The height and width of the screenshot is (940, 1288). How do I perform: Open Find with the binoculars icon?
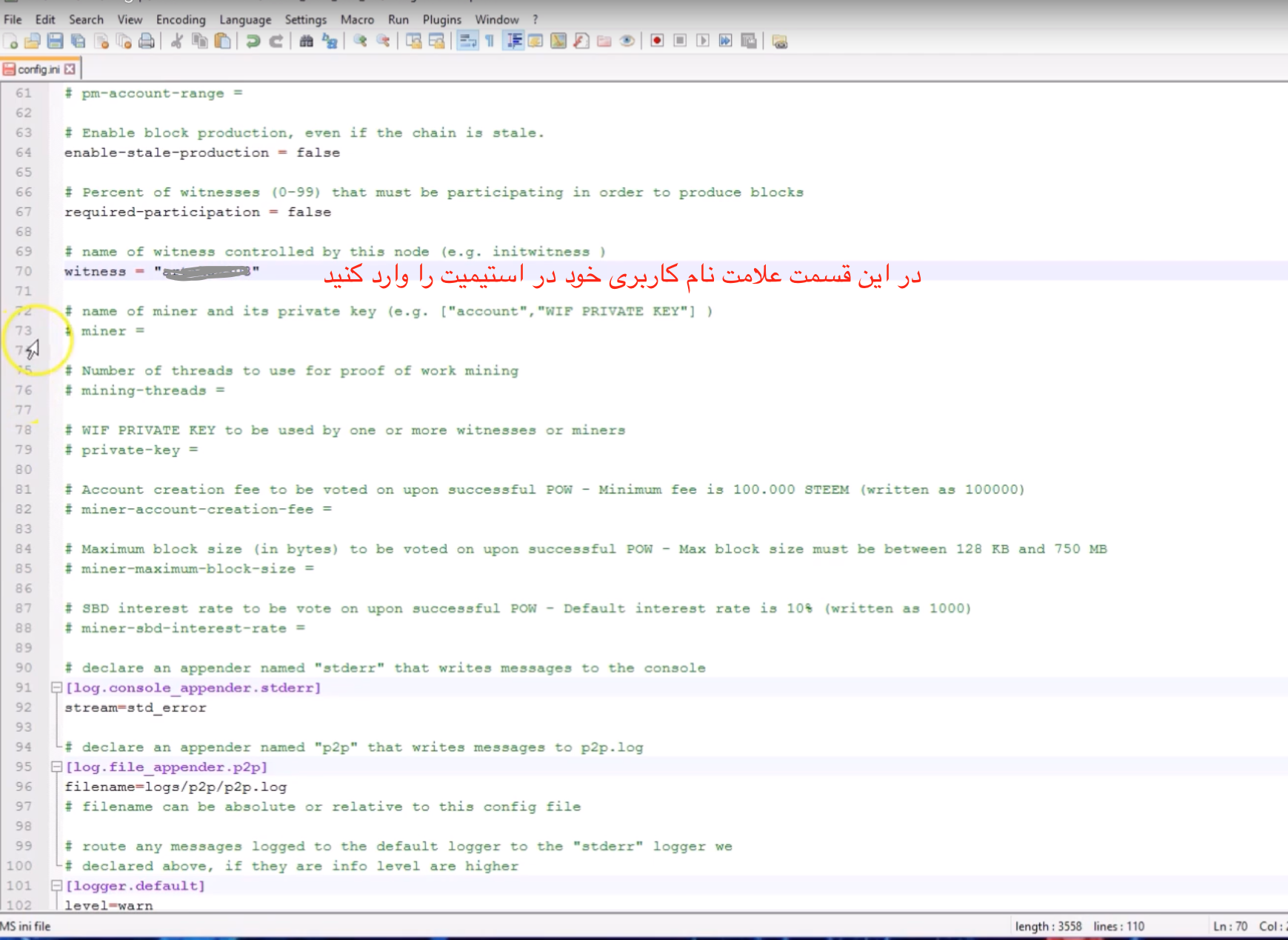click(306, 41)
